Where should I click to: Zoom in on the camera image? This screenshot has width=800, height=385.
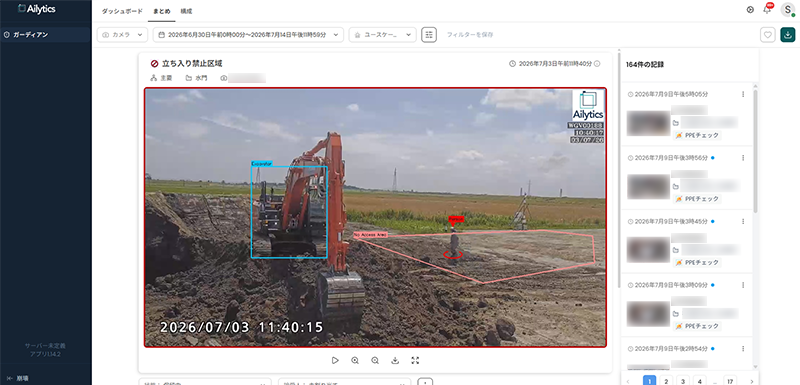click(x=355, y=361)
